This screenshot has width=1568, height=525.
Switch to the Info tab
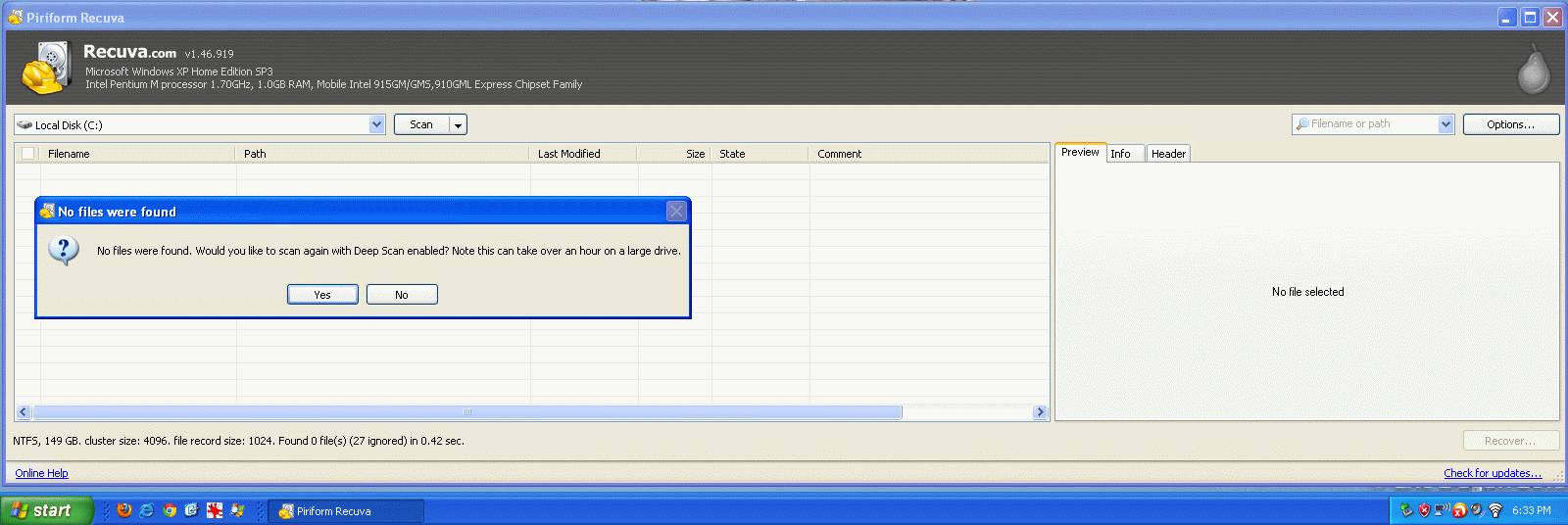click(1125, 154)
